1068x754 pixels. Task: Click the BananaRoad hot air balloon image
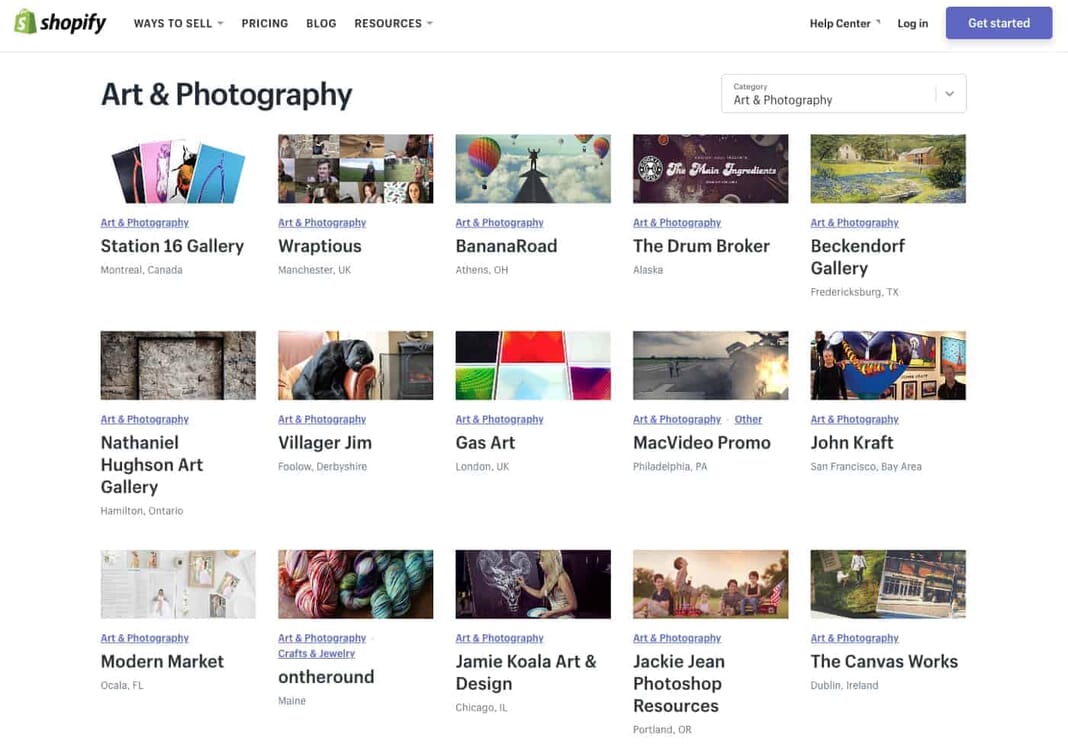click(x=532, y=169)
